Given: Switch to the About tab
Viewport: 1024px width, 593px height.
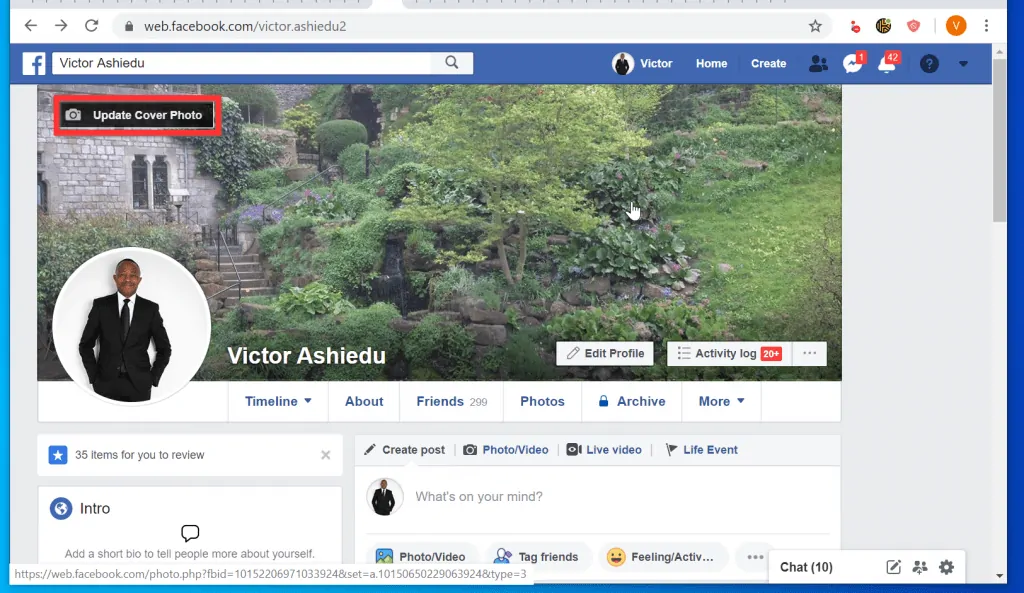Looking at the screenshot, I should [x=364, y=401].
